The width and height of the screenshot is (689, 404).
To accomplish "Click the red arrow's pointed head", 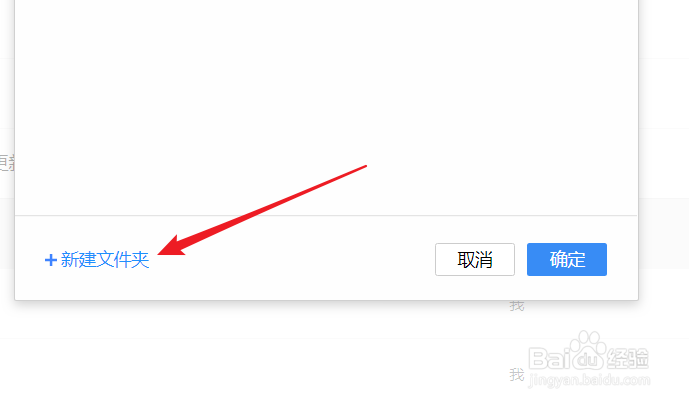I will (170, 247).
